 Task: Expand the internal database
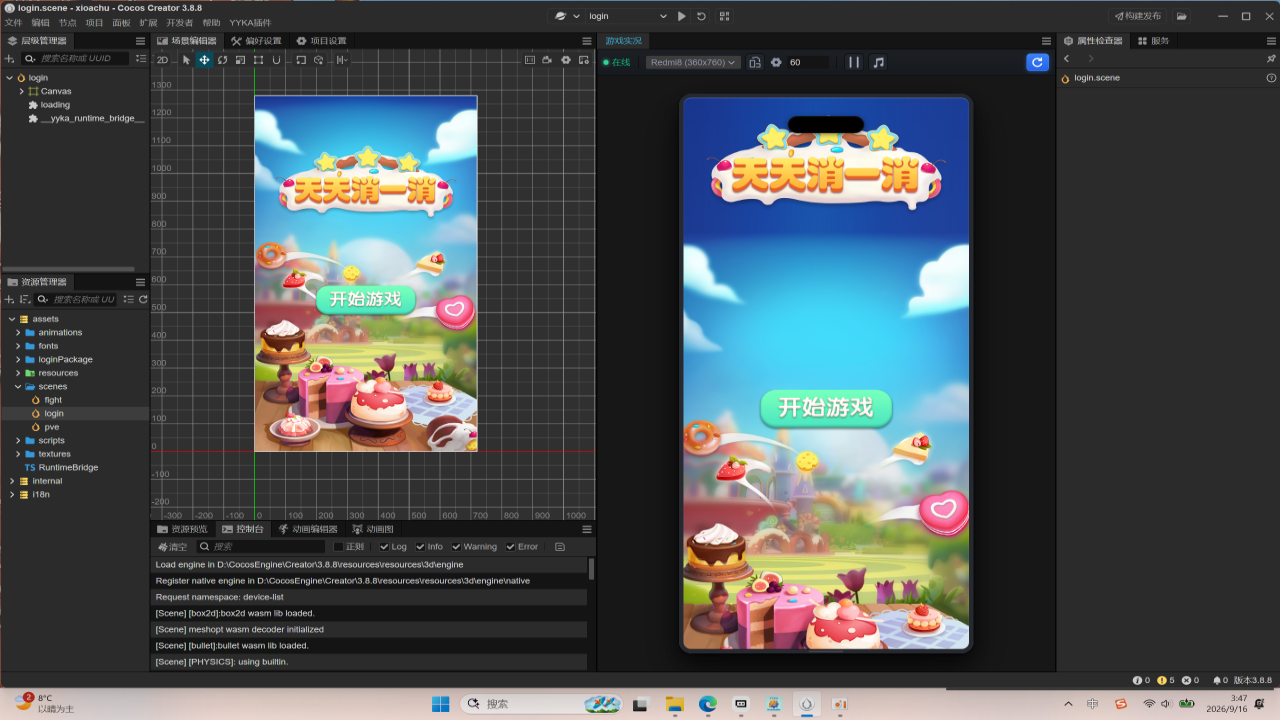click(x=10, y=481)
